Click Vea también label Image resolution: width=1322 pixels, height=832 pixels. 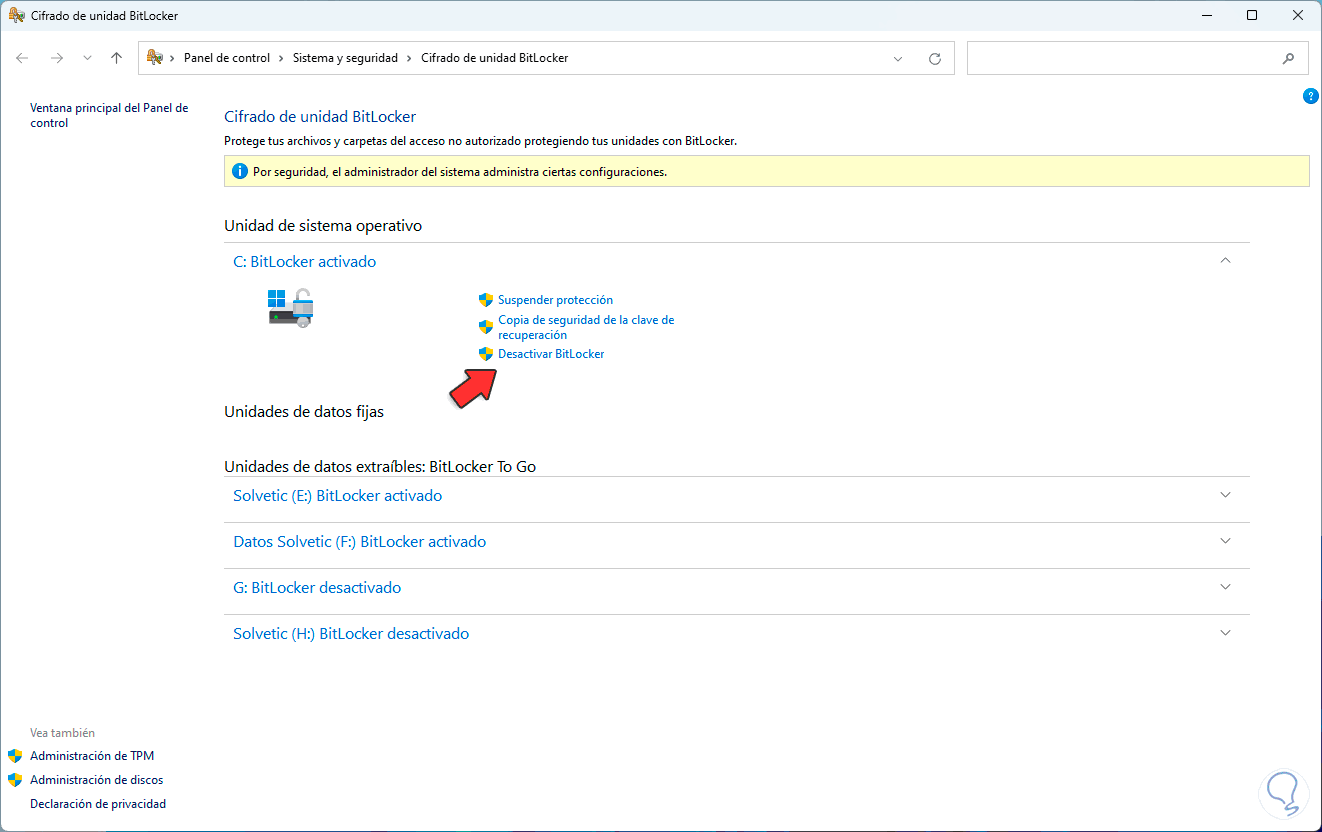(x=63, y=733)
